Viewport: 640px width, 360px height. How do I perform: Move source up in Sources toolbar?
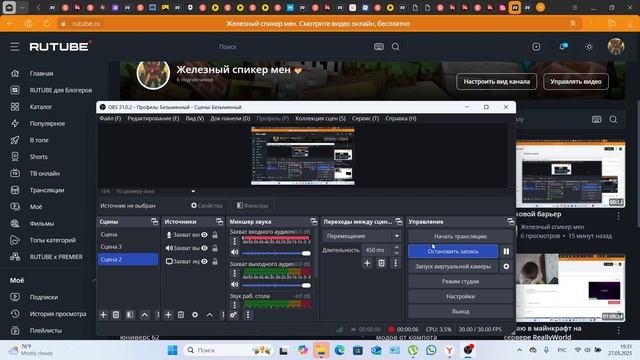click(209, 315)
